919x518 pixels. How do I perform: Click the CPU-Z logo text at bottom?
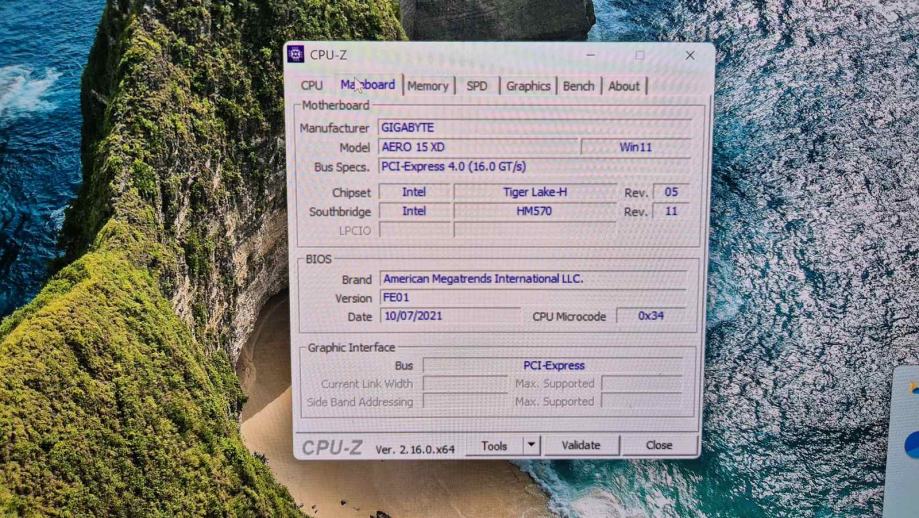click(332, 448)
